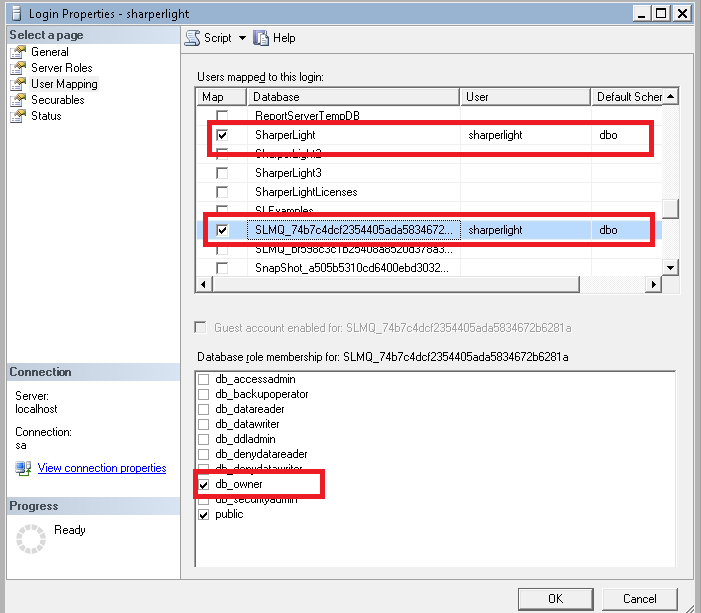Click the database list scroll down arrow
Screen dimensions: 701x613
coord(671,268)
